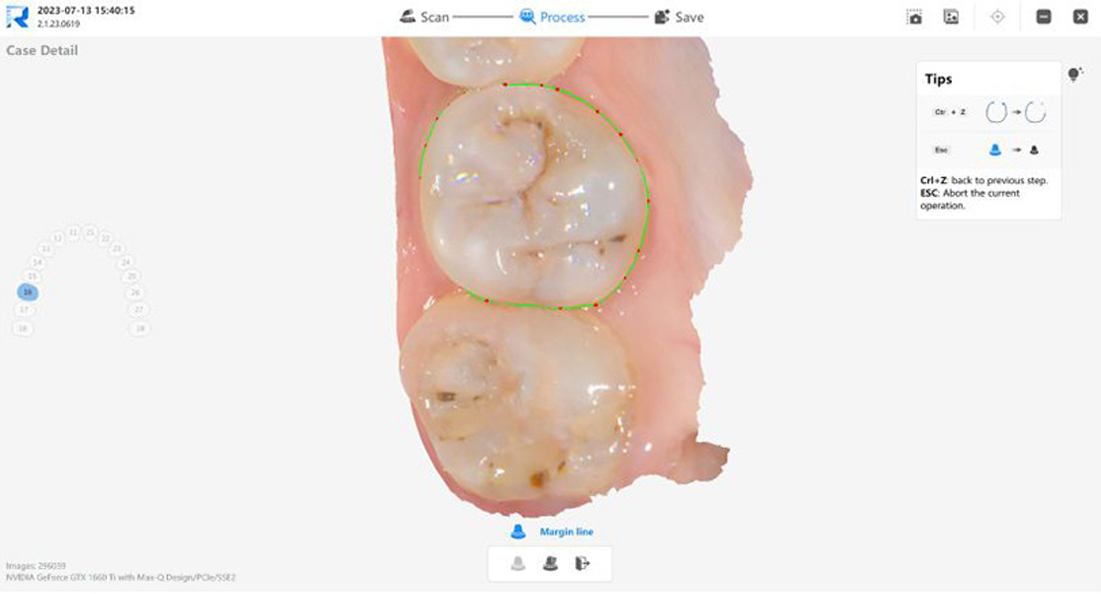Select tooth 16 in the dental chart
This screenshot has width=1101, height=594.
[x=28, y=291]
